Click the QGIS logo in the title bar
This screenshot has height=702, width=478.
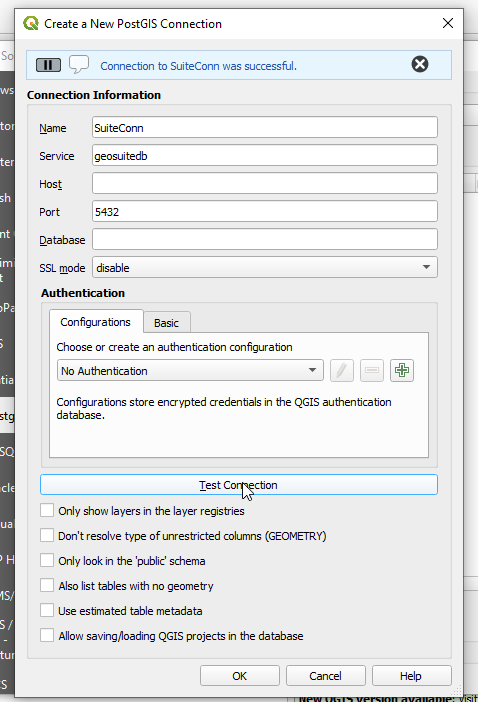click(x=31, y=23)
